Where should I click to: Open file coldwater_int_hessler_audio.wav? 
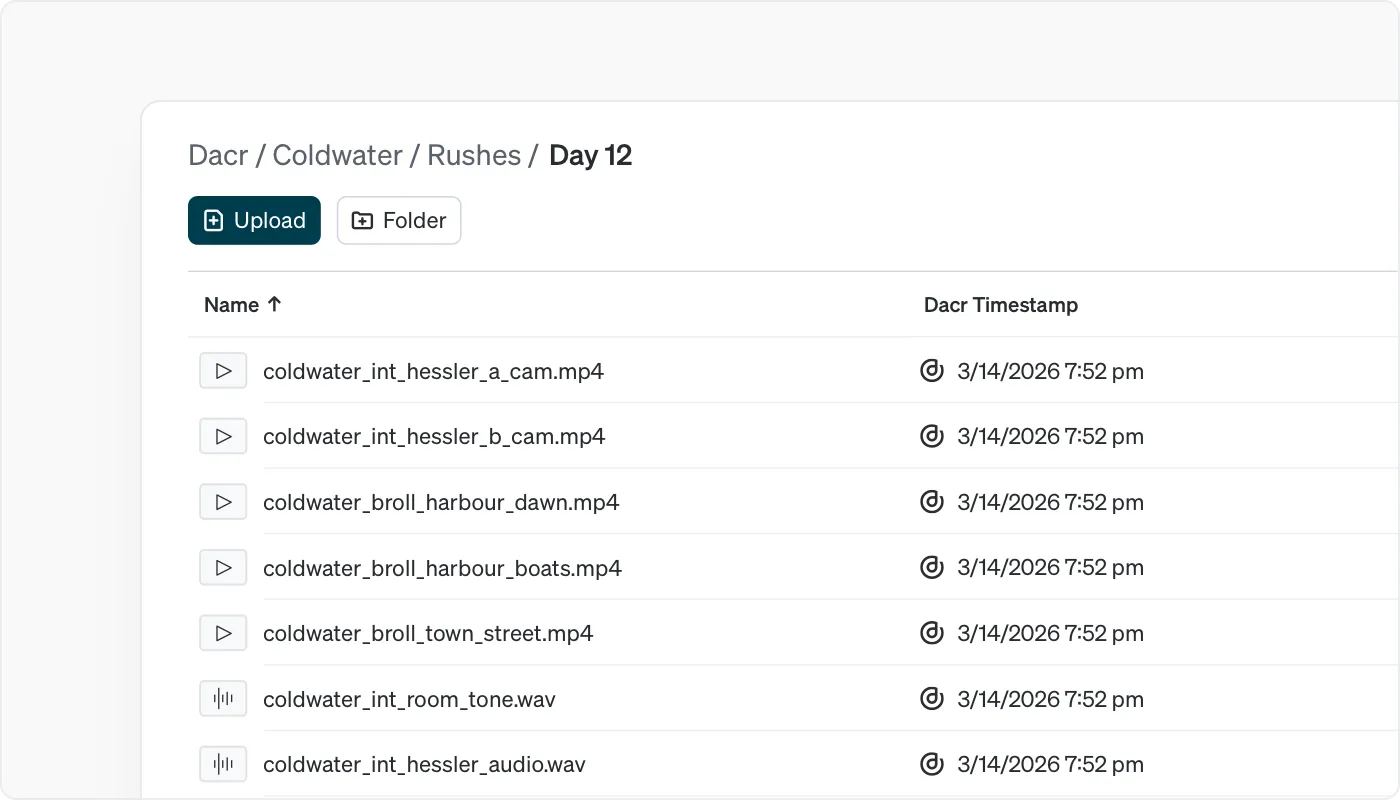tap(424, 765)
